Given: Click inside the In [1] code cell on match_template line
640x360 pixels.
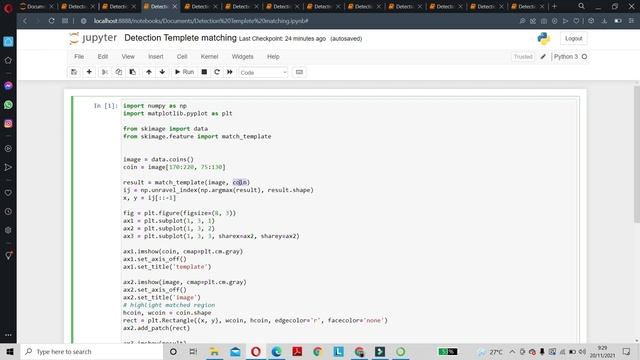Looking at the screenshot, I should click(x=186, y=182).
